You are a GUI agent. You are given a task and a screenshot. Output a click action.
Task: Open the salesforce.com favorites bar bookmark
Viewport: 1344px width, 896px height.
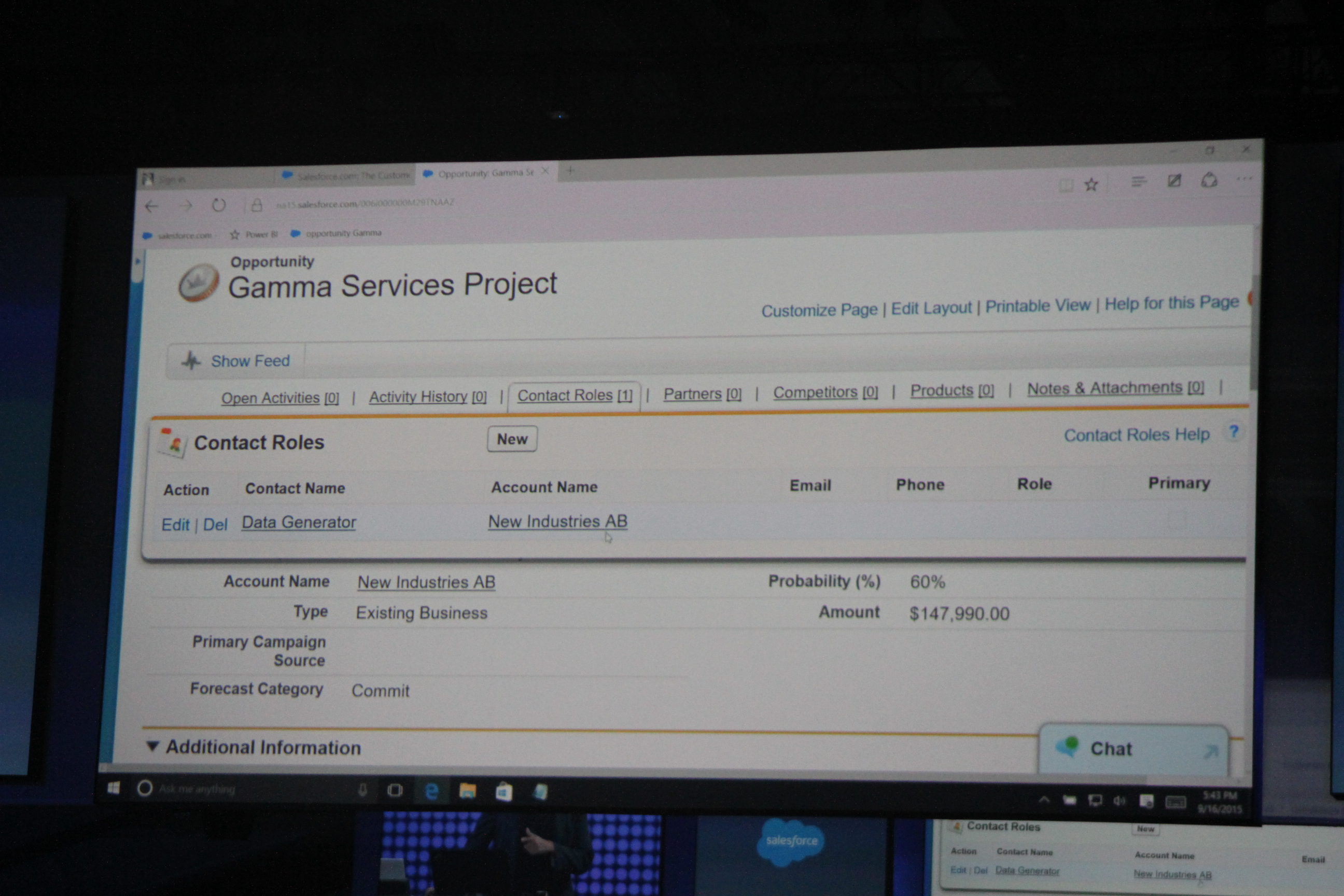(x=178, y=235)
